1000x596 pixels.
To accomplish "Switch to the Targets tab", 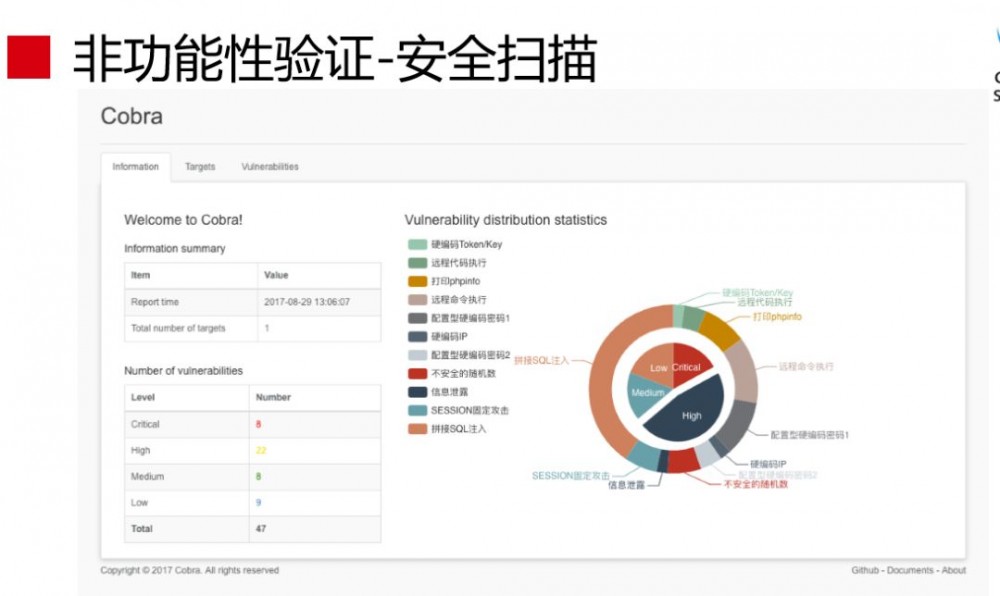I will tap(200, 167).
